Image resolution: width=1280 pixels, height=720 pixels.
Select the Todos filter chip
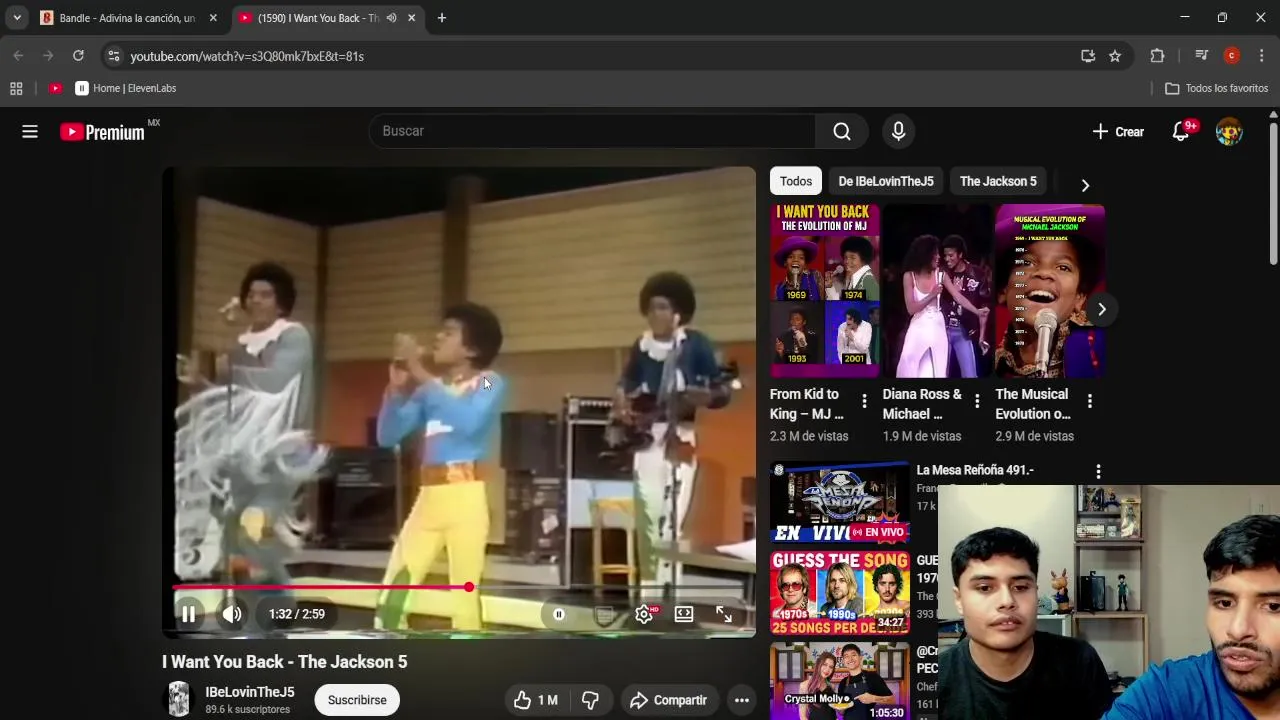(x=796, y=181)
